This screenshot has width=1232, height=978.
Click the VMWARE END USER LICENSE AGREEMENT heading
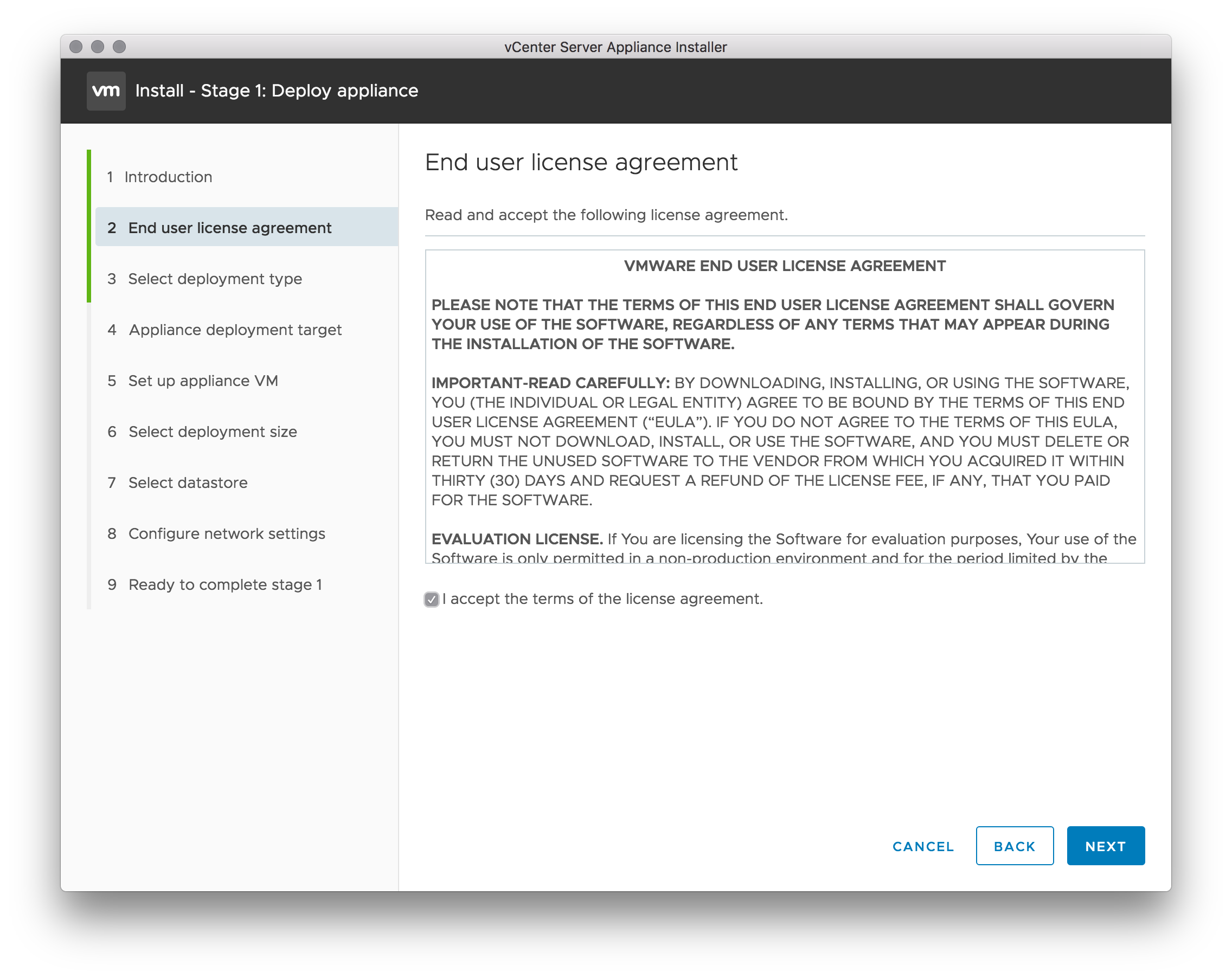pyautogui.click(x=785, y=266)
